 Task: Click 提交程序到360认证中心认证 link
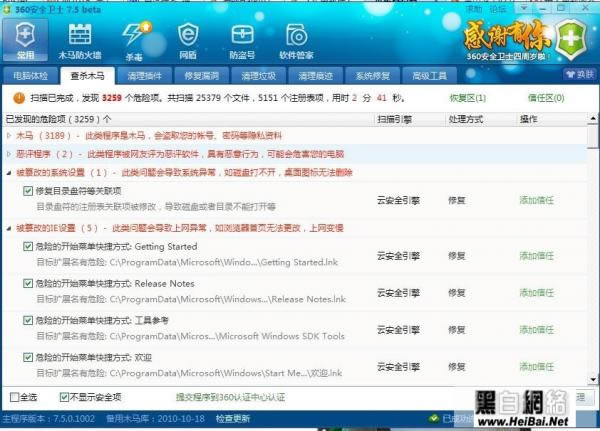[x=230, y=397]
